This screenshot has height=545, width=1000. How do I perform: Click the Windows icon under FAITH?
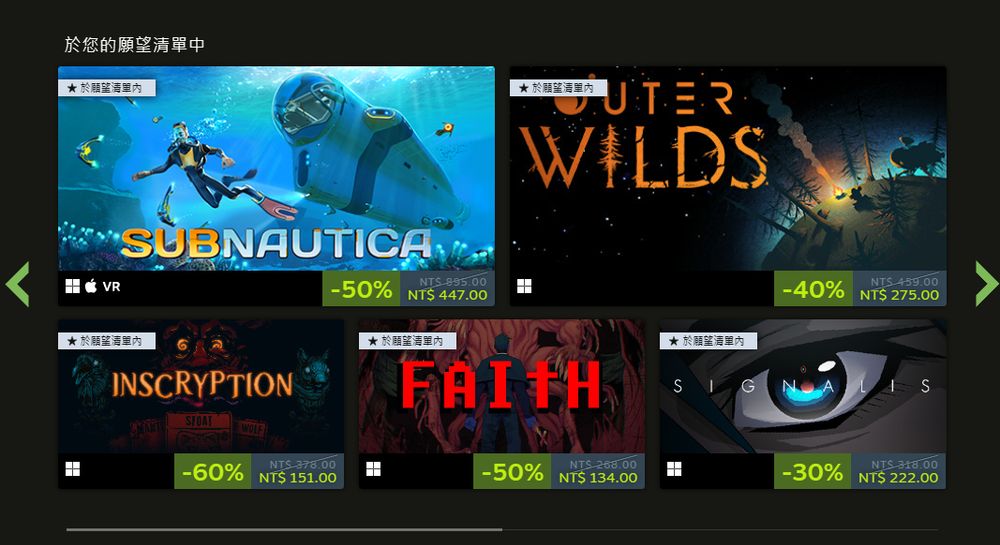click(374, 470)
